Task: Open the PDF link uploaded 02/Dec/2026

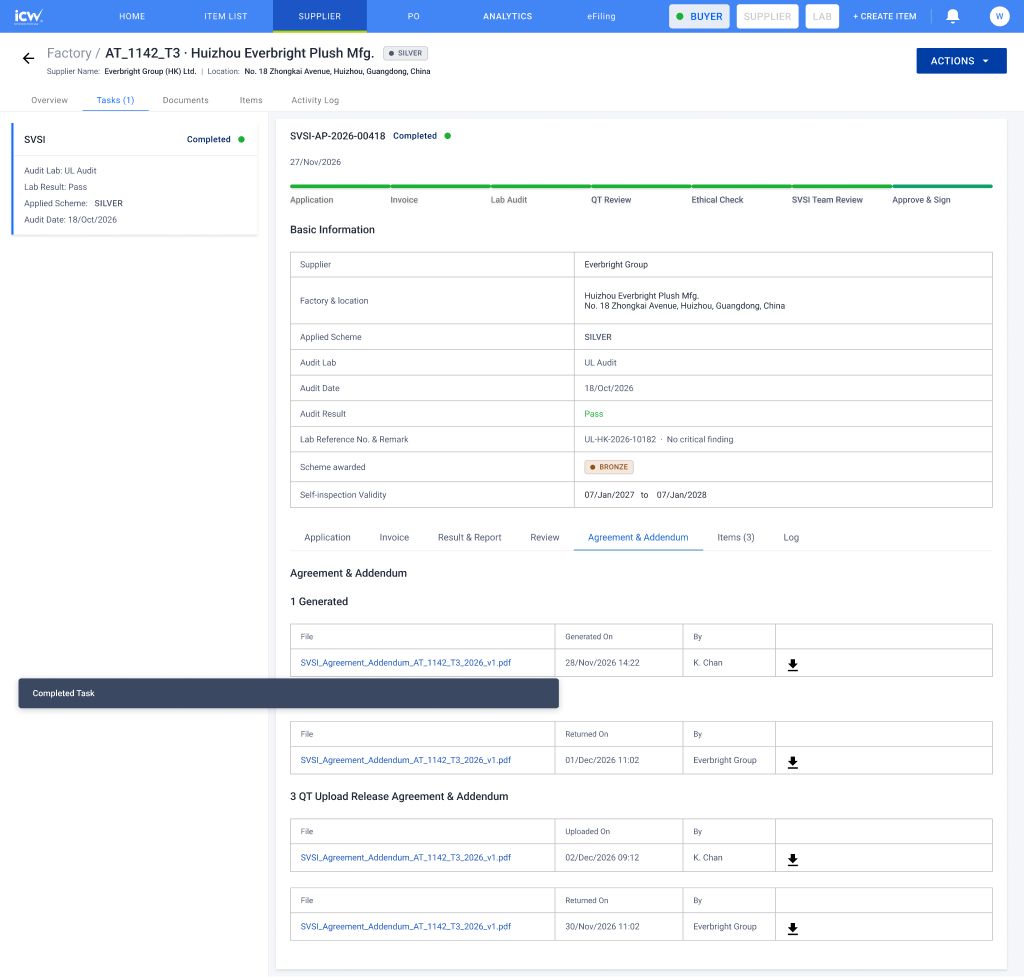Action: click(x=406, y=857)
